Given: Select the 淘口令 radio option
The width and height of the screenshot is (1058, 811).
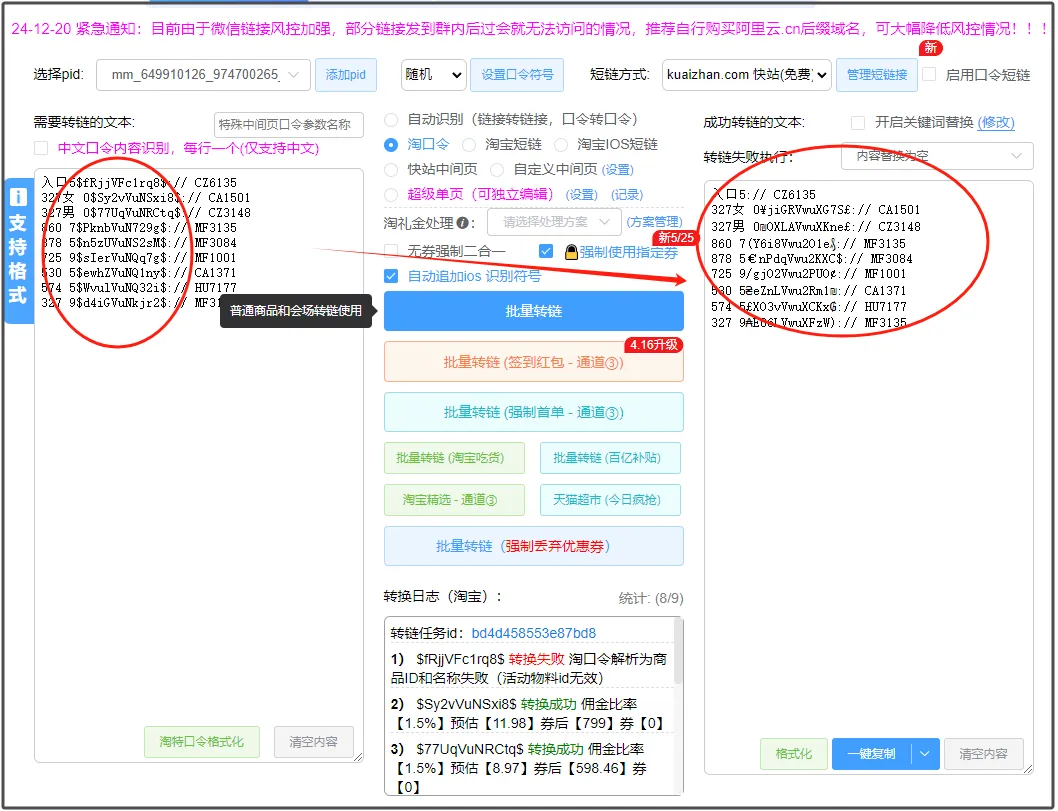Looking at the screenshot, I should tap(391, 144).
